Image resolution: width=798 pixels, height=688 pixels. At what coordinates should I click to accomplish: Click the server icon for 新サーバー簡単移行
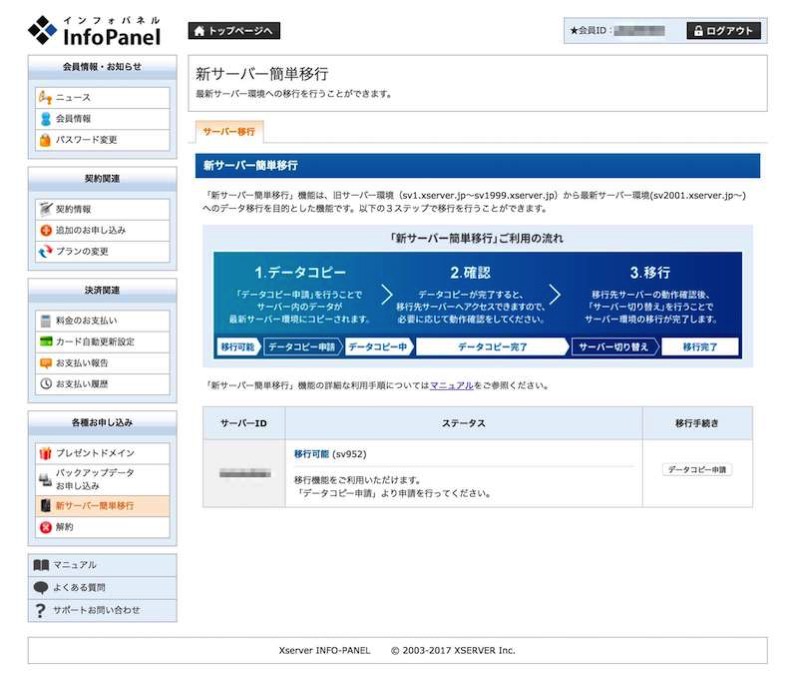[46, 505]
